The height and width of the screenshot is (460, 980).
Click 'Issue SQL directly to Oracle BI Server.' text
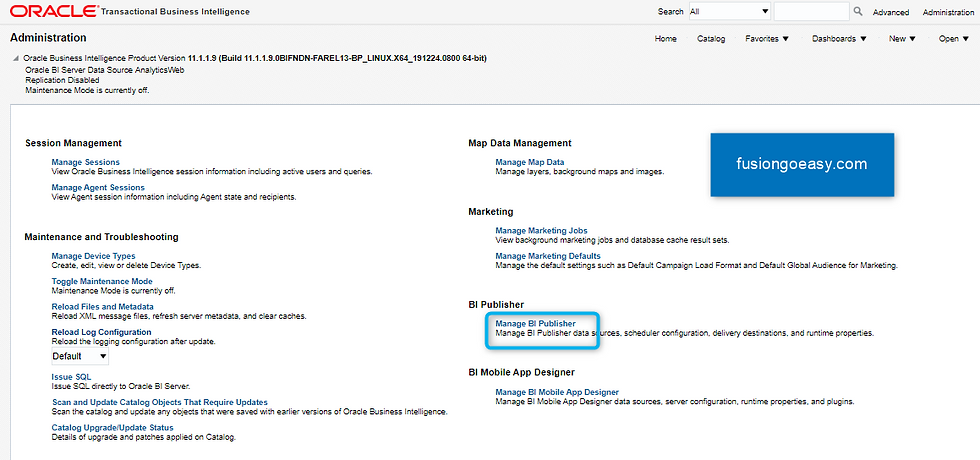pos(121,386)
